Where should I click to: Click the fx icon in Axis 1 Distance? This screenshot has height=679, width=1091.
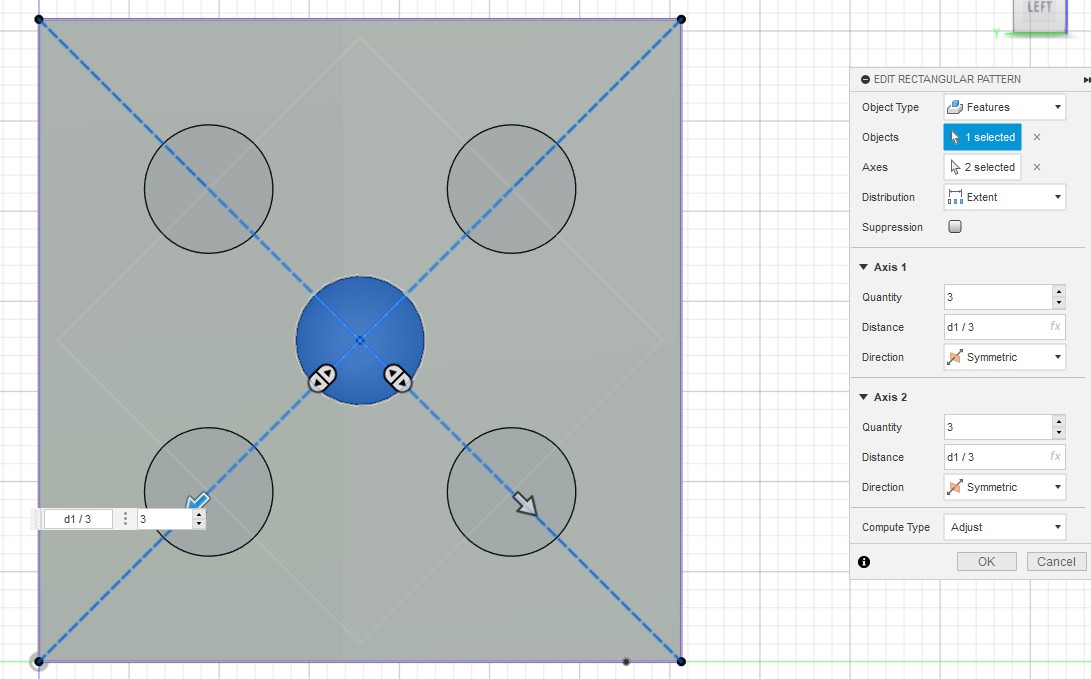pos(1055,327)
